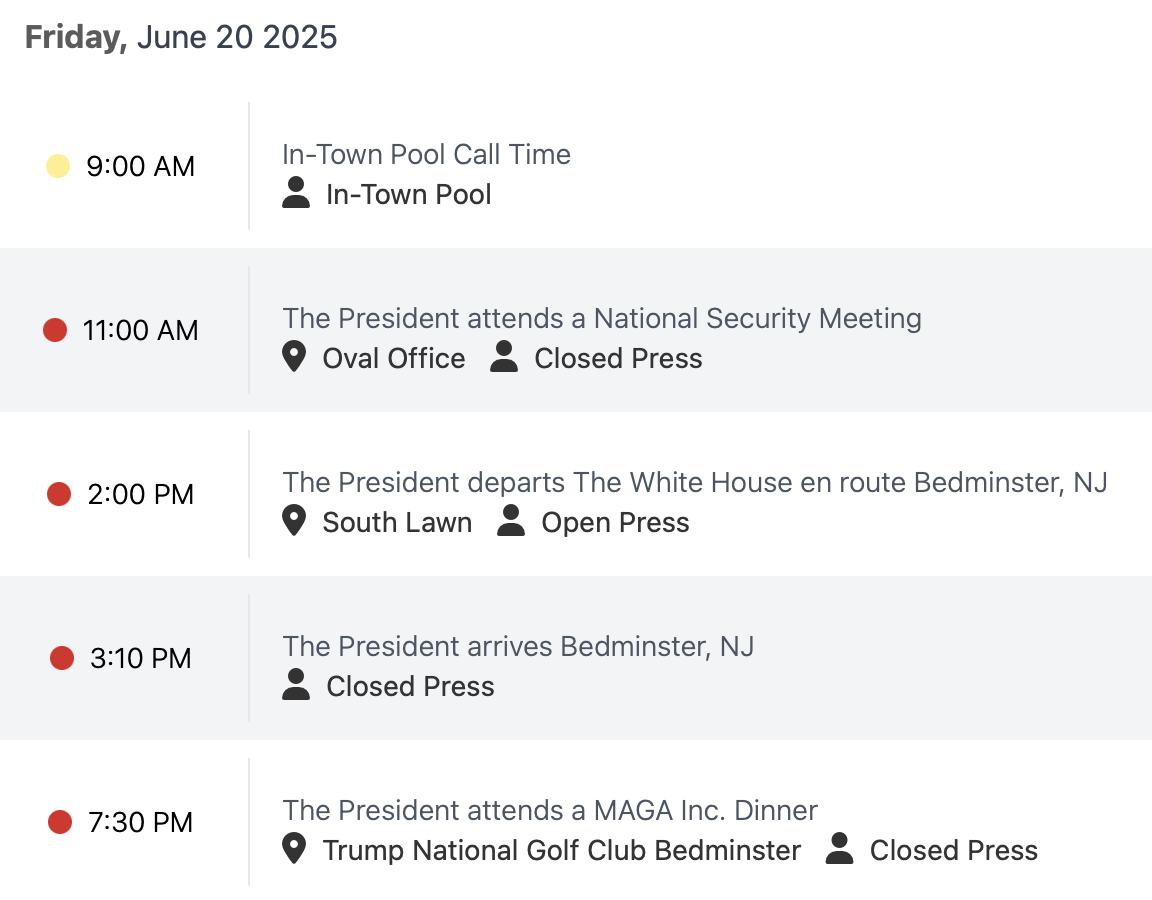Click the red dot beside 11:00 AM
This screenshot has width=1152, height=900.
(55, 330)
